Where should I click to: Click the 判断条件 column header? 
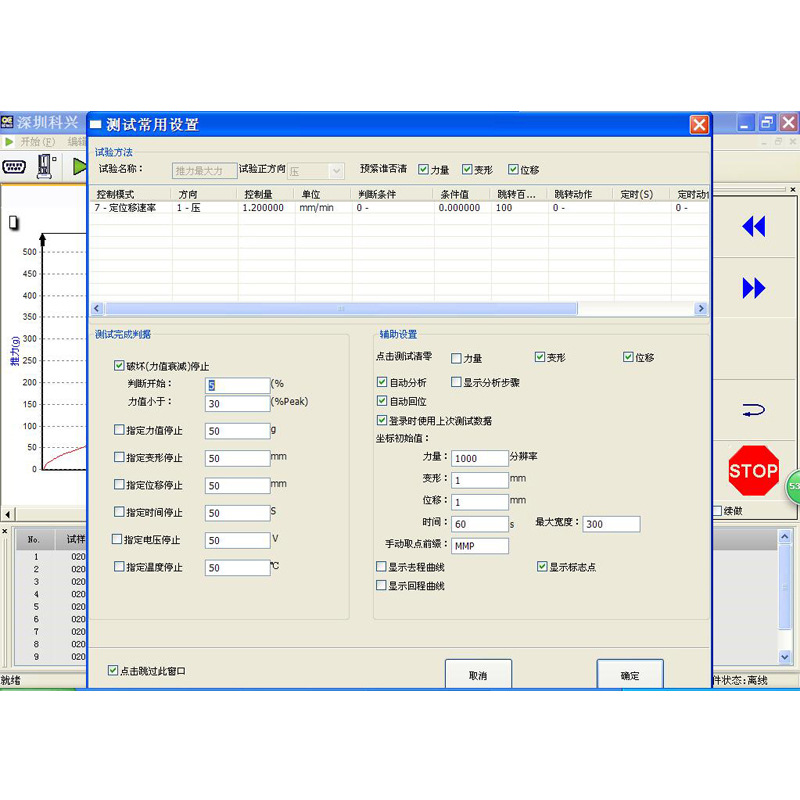click(x=392, y=194)
